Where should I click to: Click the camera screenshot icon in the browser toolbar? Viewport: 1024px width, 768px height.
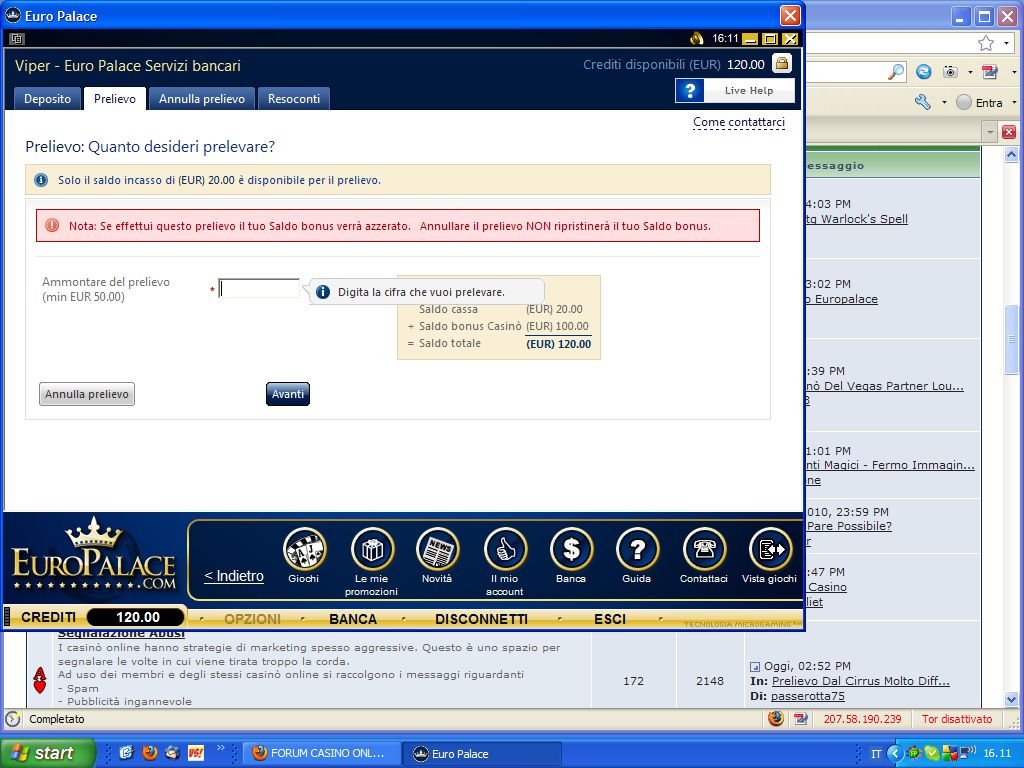(951, 72)
